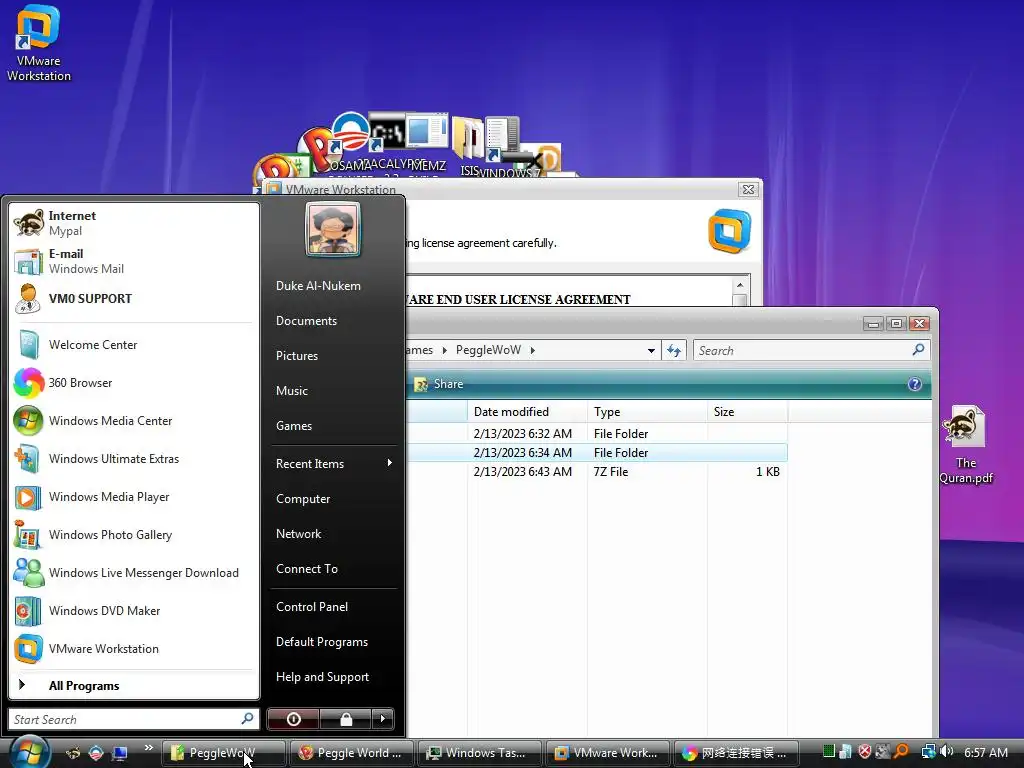Click the Explorer Search box
1024x768 pixels.
point(812,351)
